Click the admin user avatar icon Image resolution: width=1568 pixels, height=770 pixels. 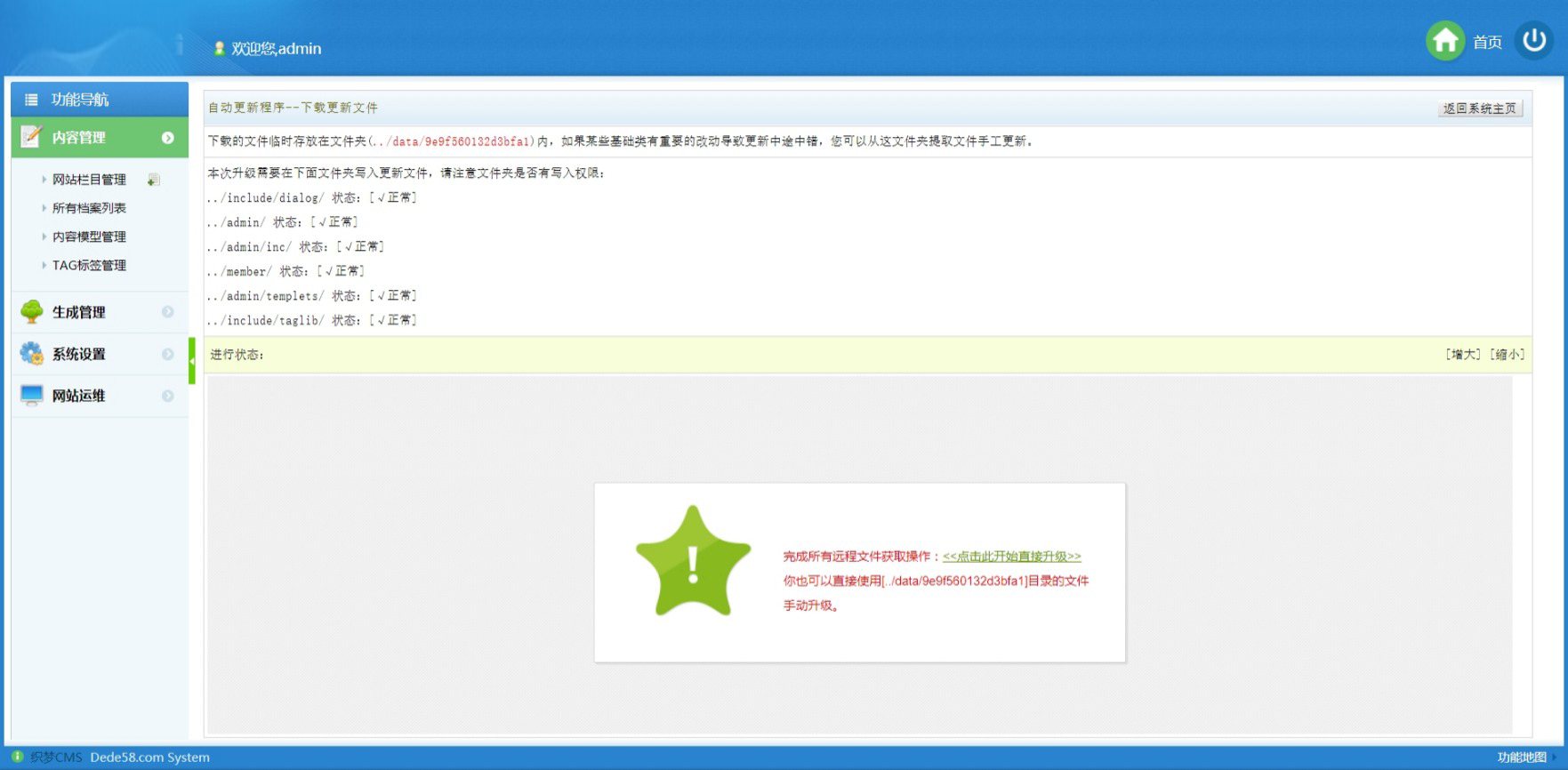220,48
